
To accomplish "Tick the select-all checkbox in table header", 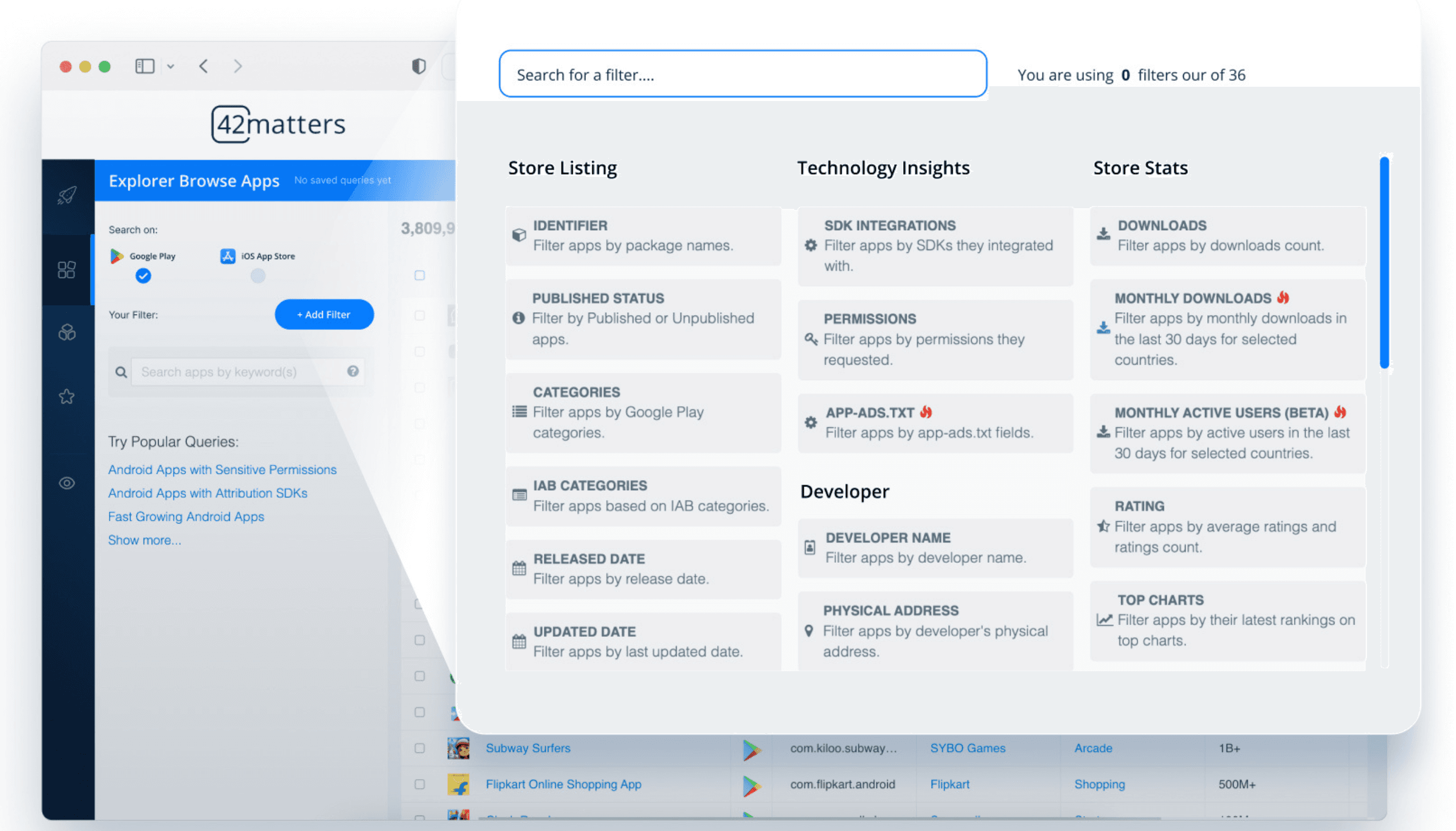I will (x=419, y=276).
